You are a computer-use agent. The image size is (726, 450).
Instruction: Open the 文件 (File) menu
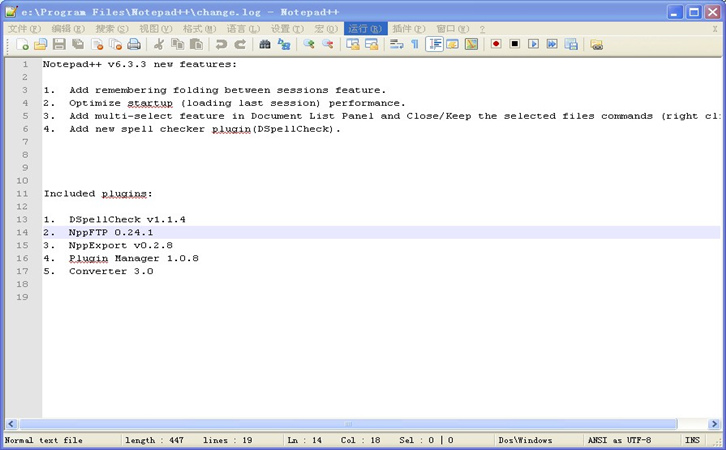(x=23, y=29)
